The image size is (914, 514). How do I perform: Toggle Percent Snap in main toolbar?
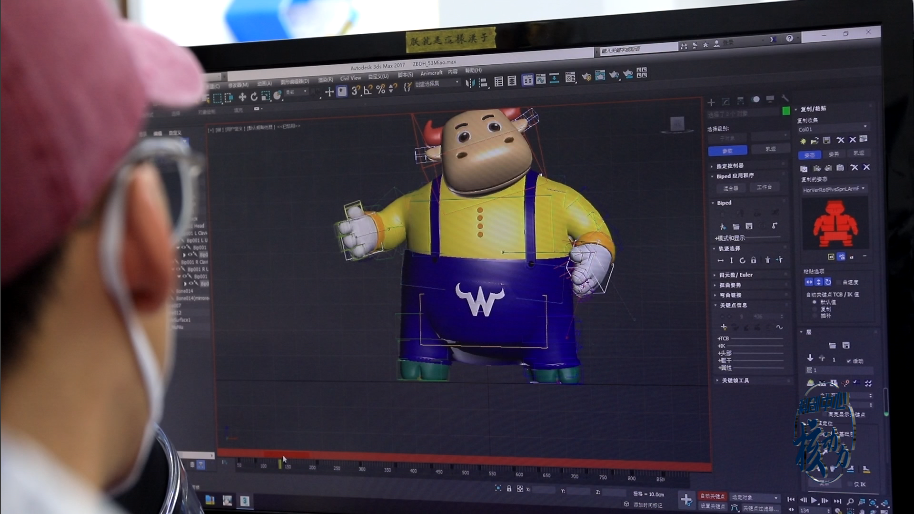381,90
